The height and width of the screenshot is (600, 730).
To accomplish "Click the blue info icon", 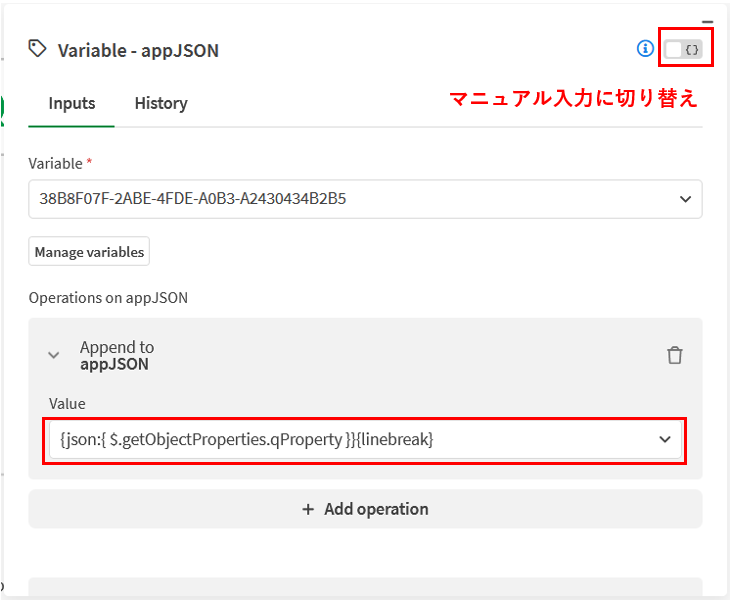I will [645, 48].
